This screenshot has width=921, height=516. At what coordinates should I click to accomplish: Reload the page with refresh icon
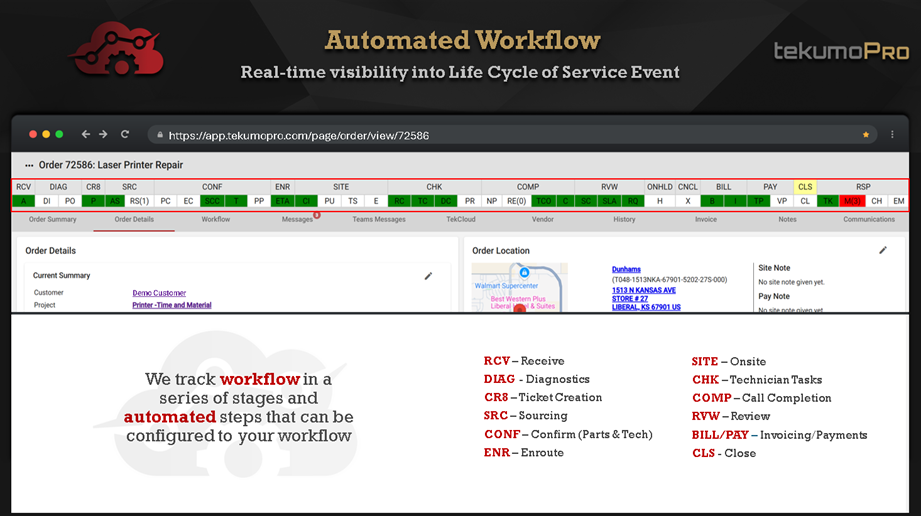[125, 134]
